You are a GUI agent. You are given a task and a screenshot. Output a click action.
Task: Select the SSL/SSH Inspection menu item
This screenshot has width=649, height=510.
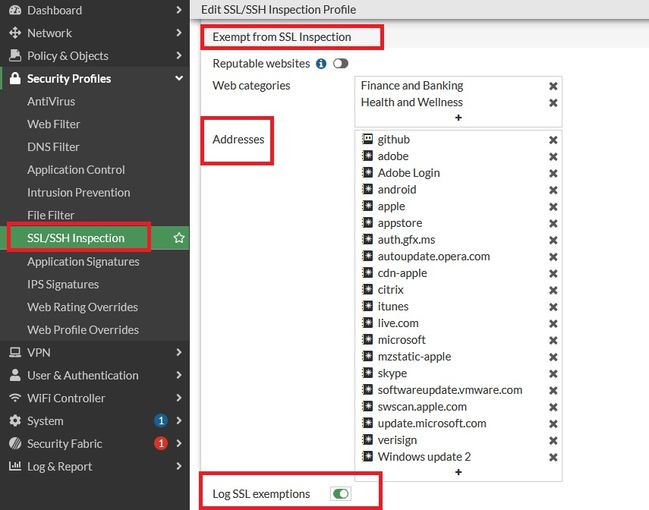click(76, 238)
